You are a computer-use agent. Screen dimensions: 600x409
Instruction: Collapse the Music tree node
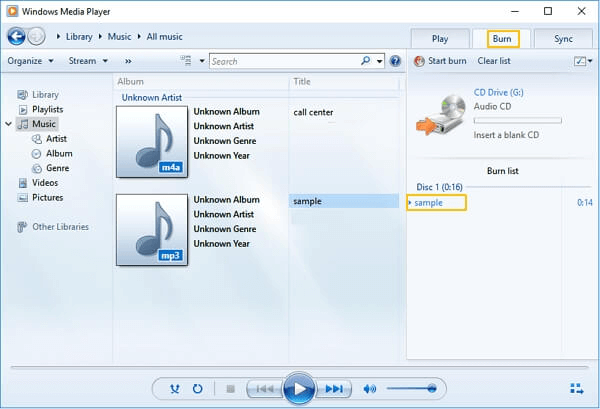[9, 124]
